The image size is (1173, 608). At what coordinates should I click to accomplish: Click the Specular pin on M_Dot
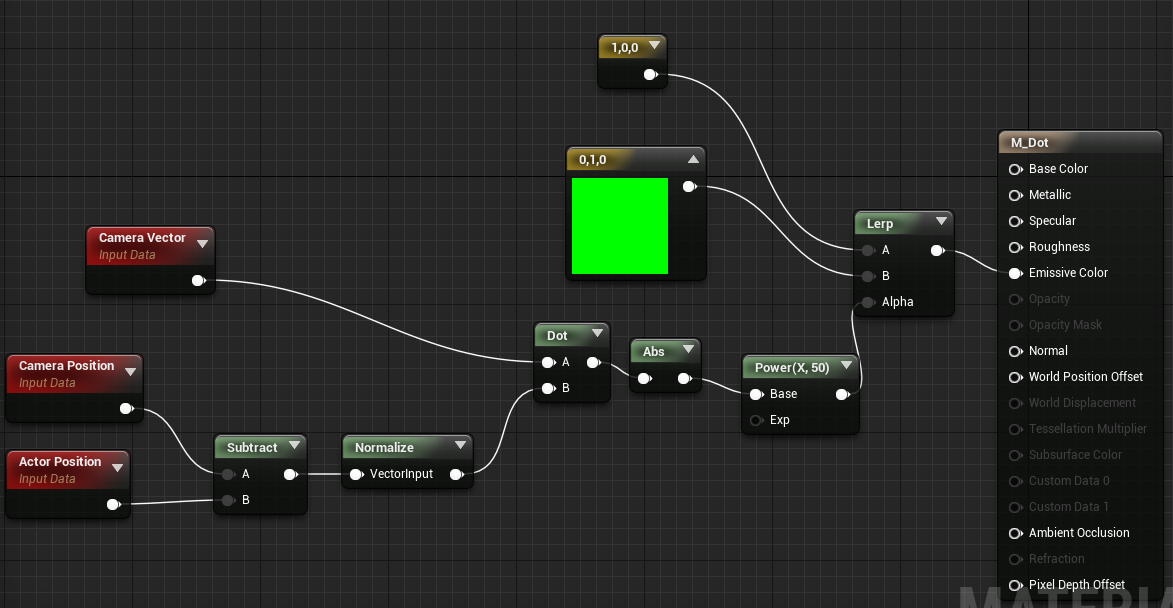[1016, 221]
